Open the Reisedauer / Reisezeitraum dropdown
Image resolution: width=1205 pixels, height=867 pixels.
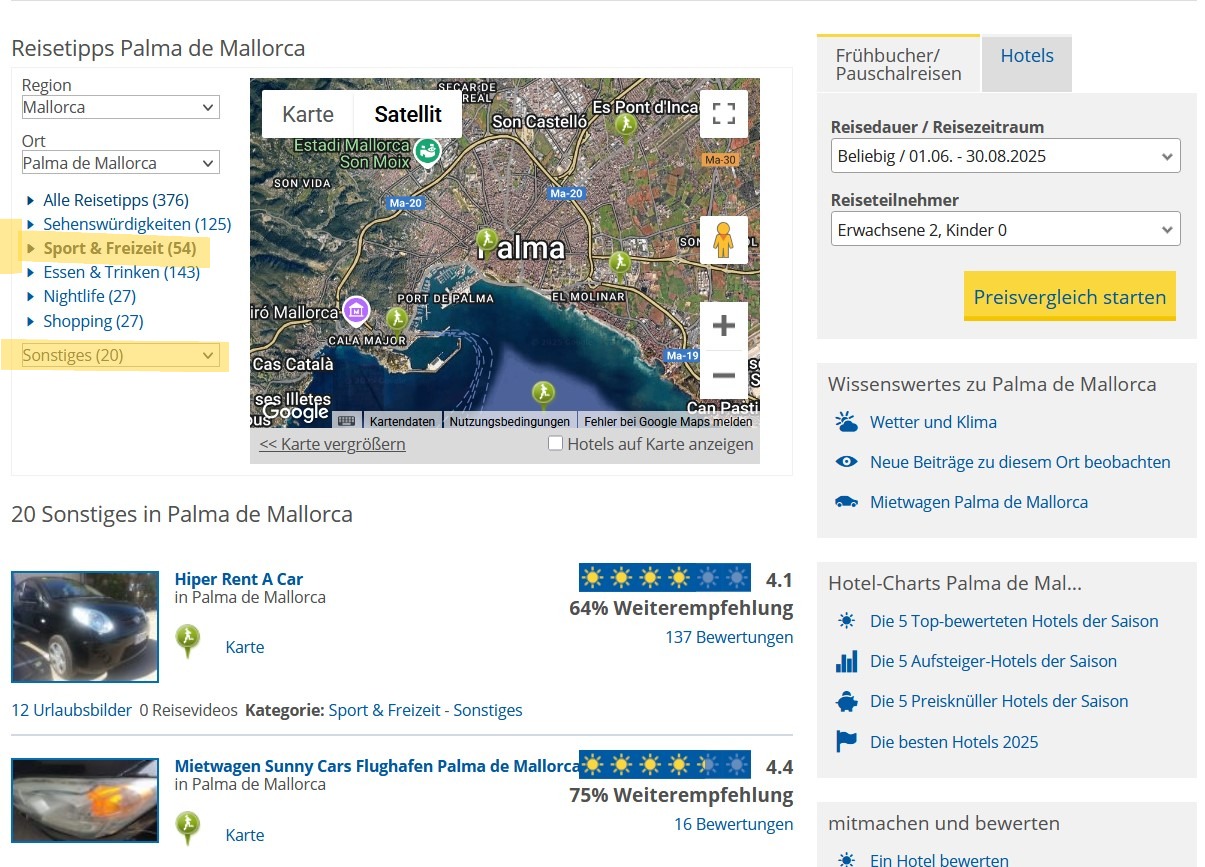(x=1005, y=156)
